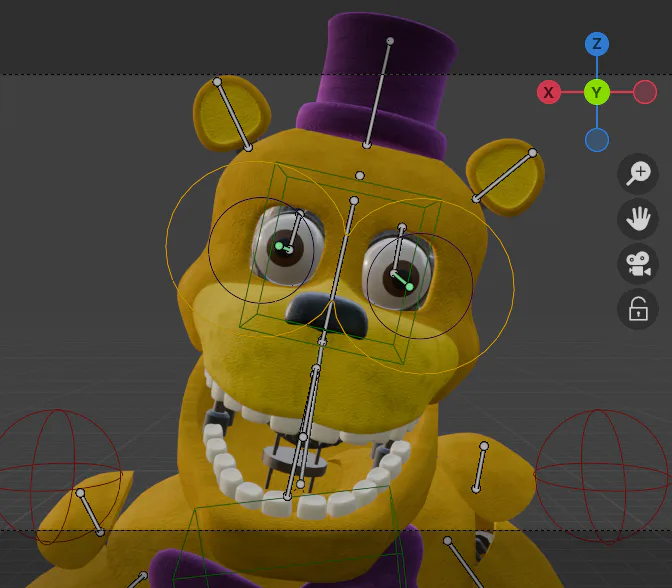Select the long head bone through the nose
This screenshot has height=588, width=672.
(339, 271)
